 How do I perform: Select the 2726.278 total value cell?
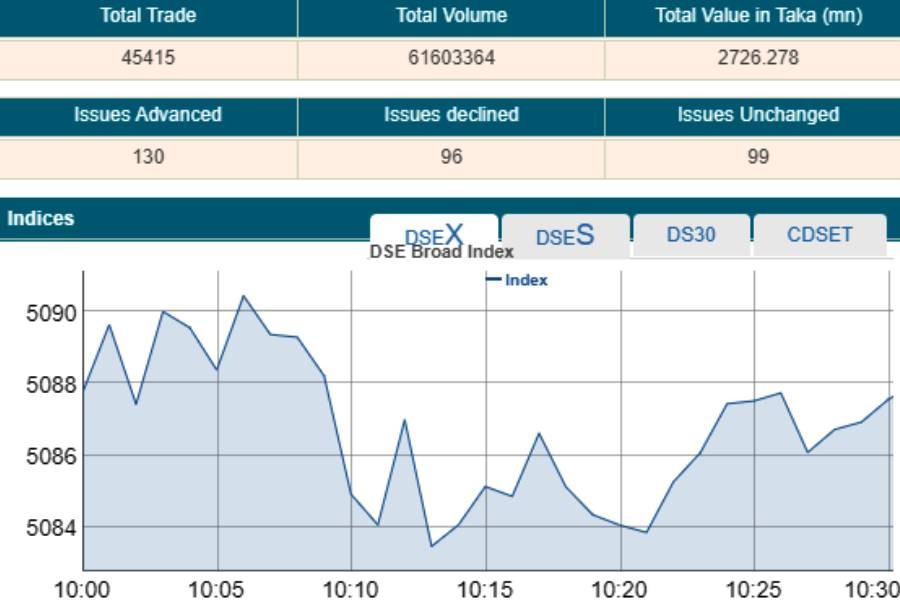tap(758, 58)
